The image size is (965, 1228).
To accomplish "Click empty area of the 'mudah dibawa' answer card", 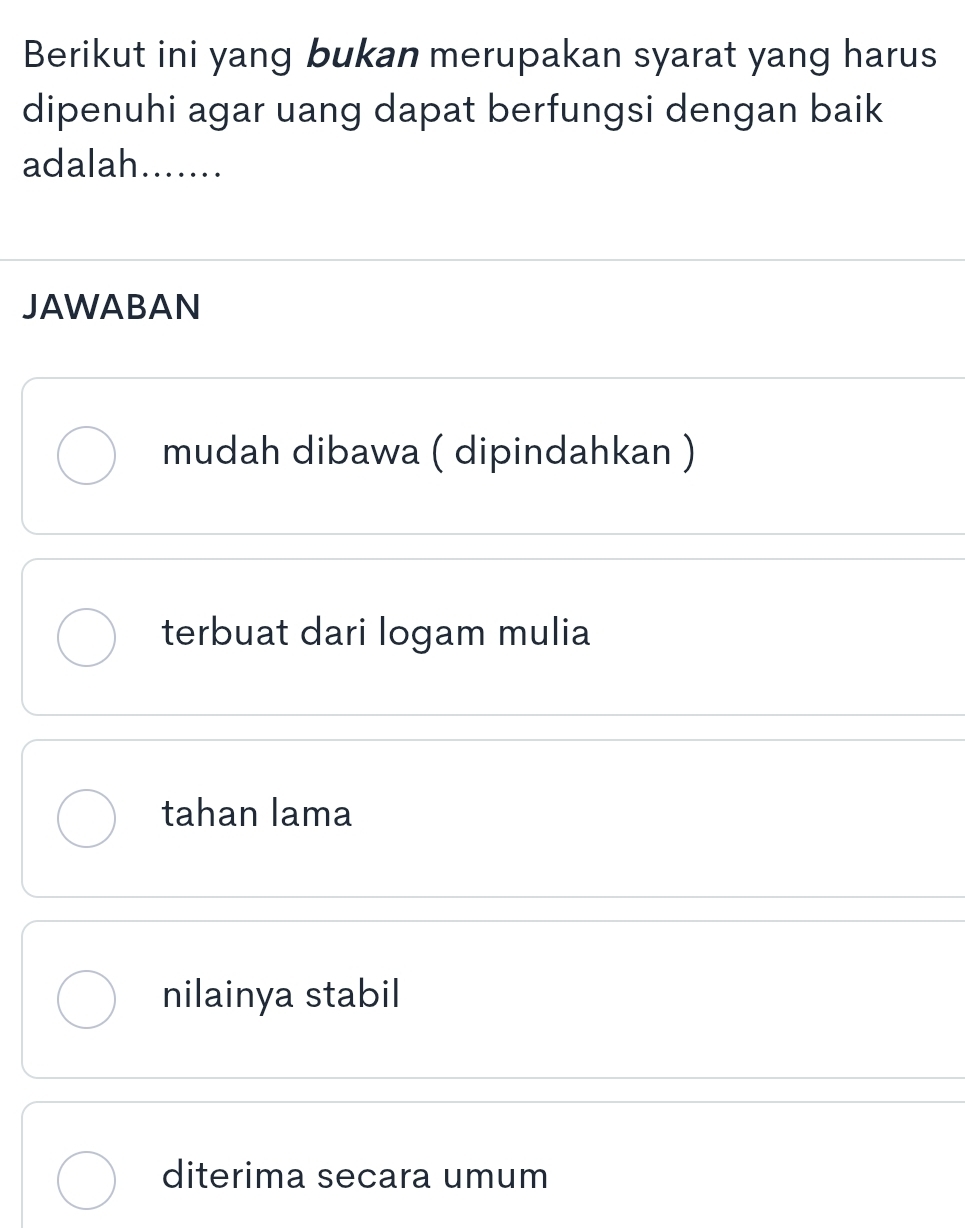I will (830, 456).
